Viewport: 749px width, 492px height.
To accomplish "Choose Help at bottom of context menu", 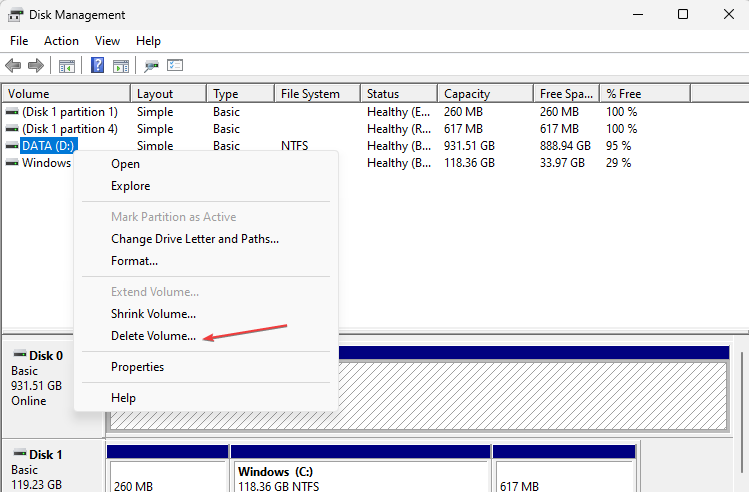I will tap(206, 398).
